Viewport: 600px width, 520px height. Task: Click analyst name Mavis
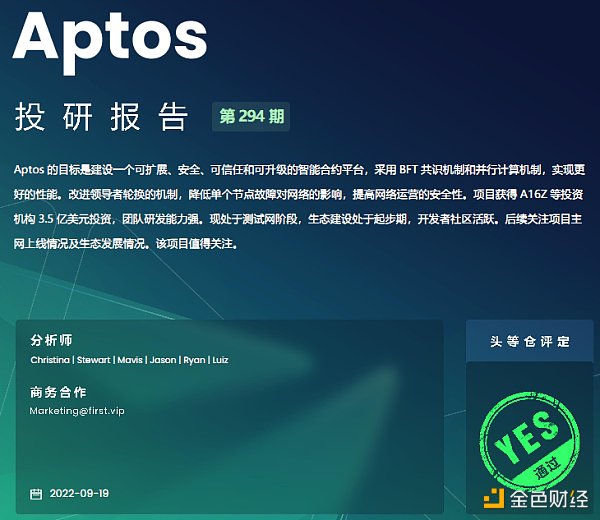coord(130,360)
